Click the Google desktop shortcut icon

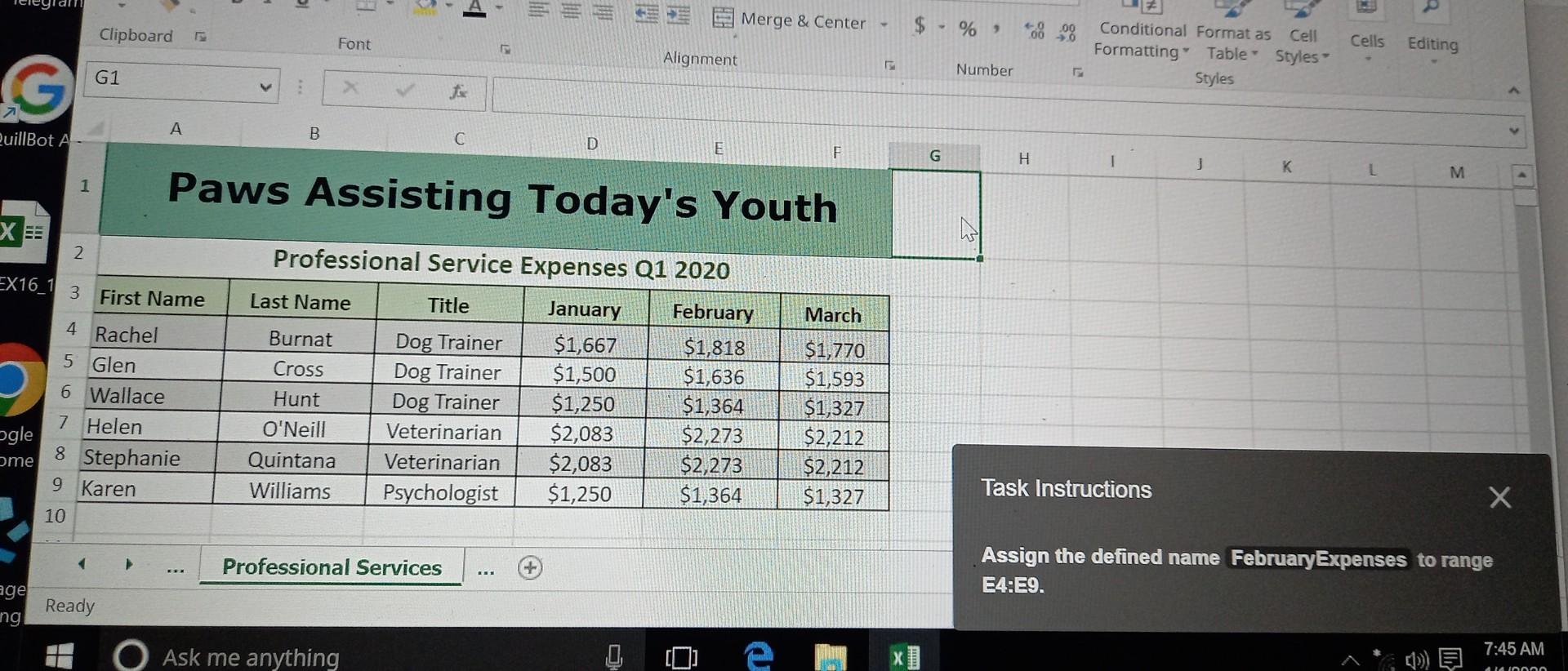point(38,88)
